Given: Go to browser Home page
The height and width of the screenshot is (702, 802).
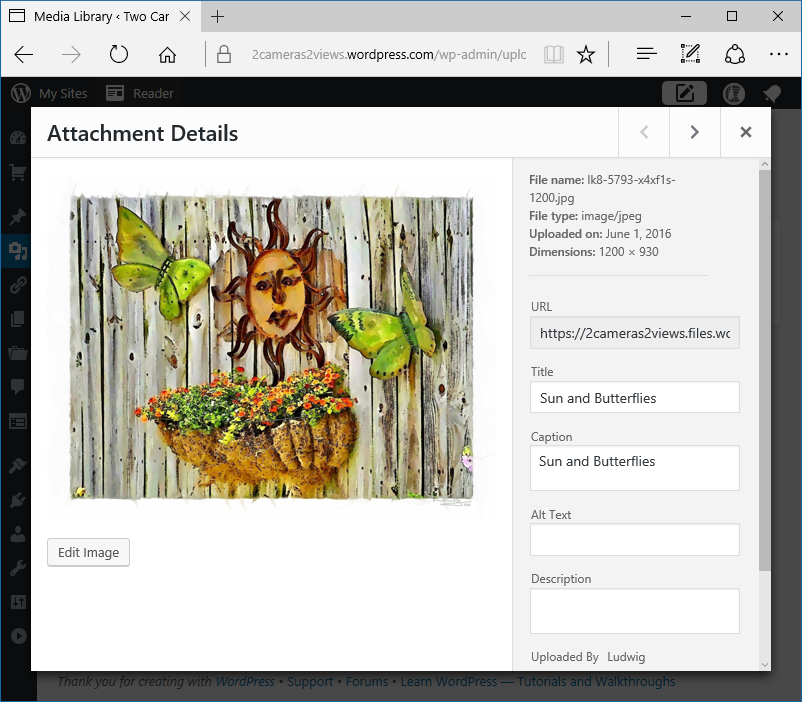Looking at the screenshot, I should [x=168, y=54].
